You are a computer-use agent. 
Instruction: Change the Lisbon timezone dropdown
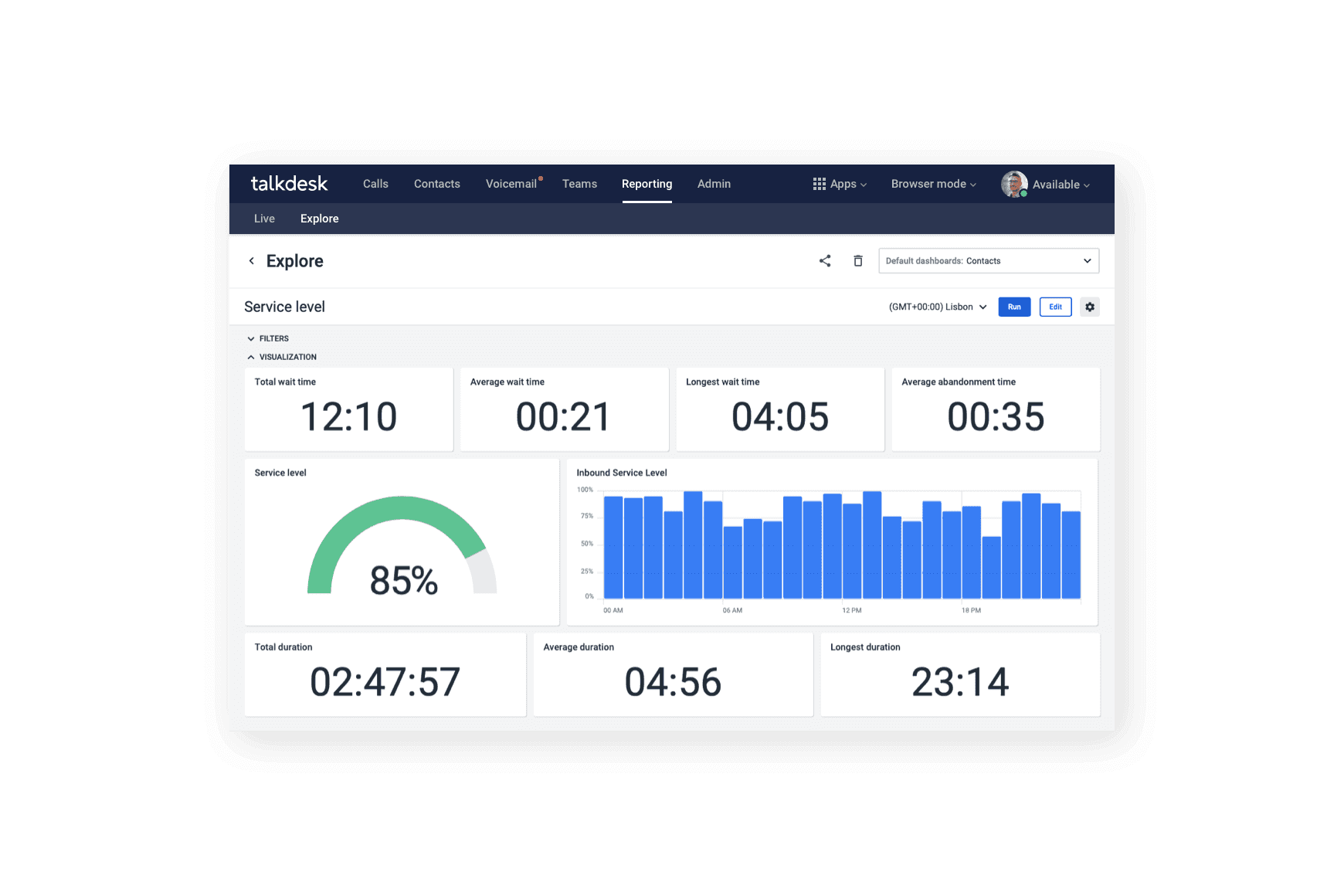coord(938,307)
